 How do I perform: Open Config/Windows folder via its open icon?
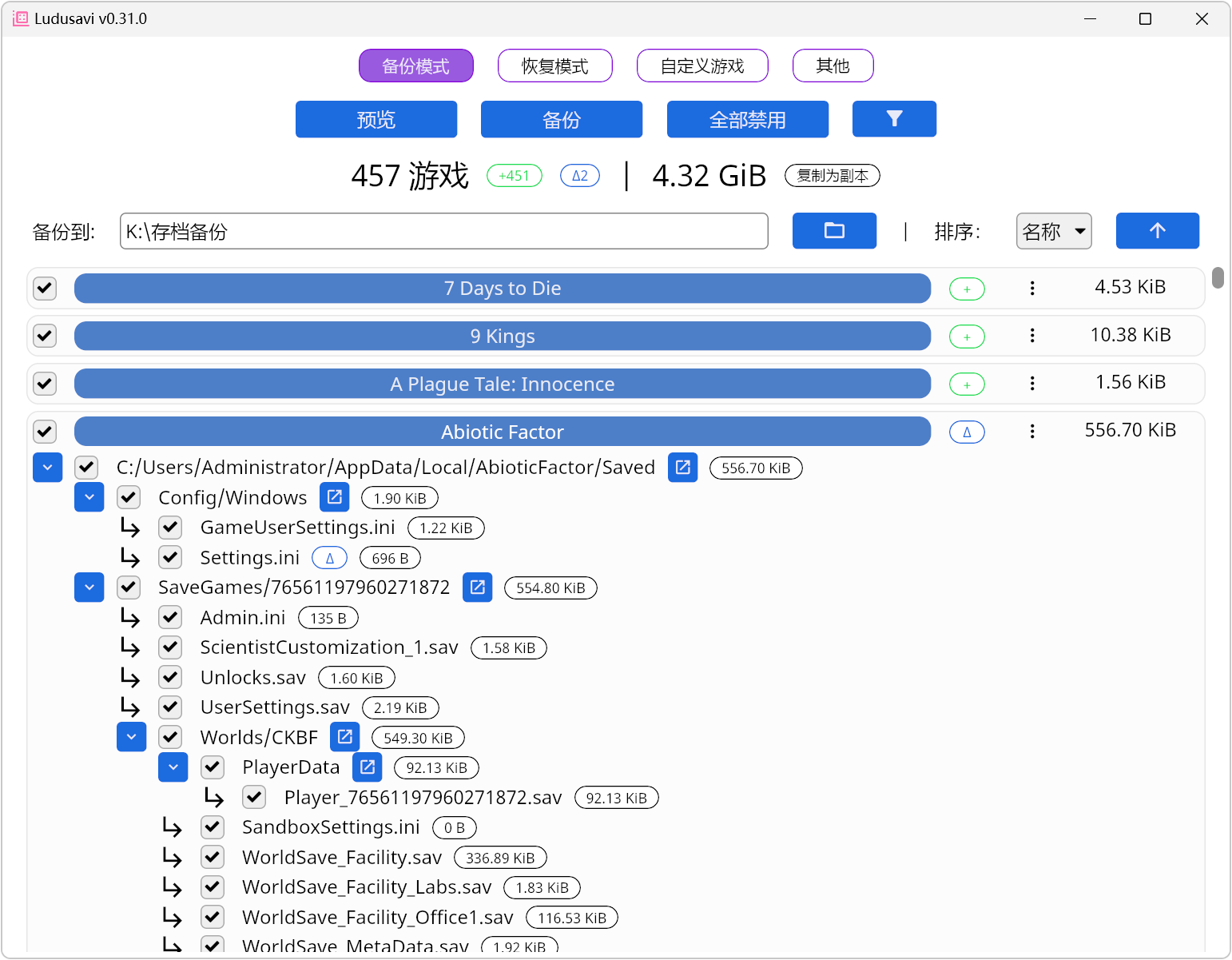[x=335, y=497]
